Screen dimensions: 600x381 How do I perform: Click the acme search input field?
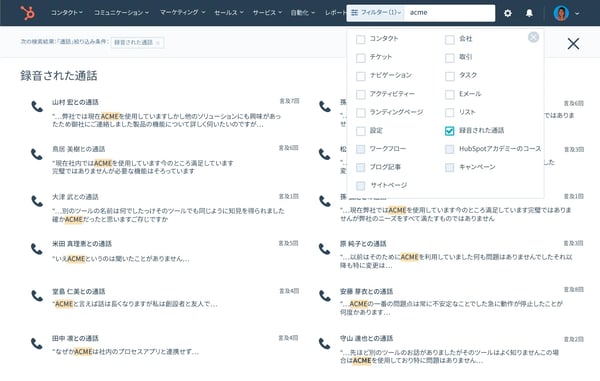coord(450,13)
